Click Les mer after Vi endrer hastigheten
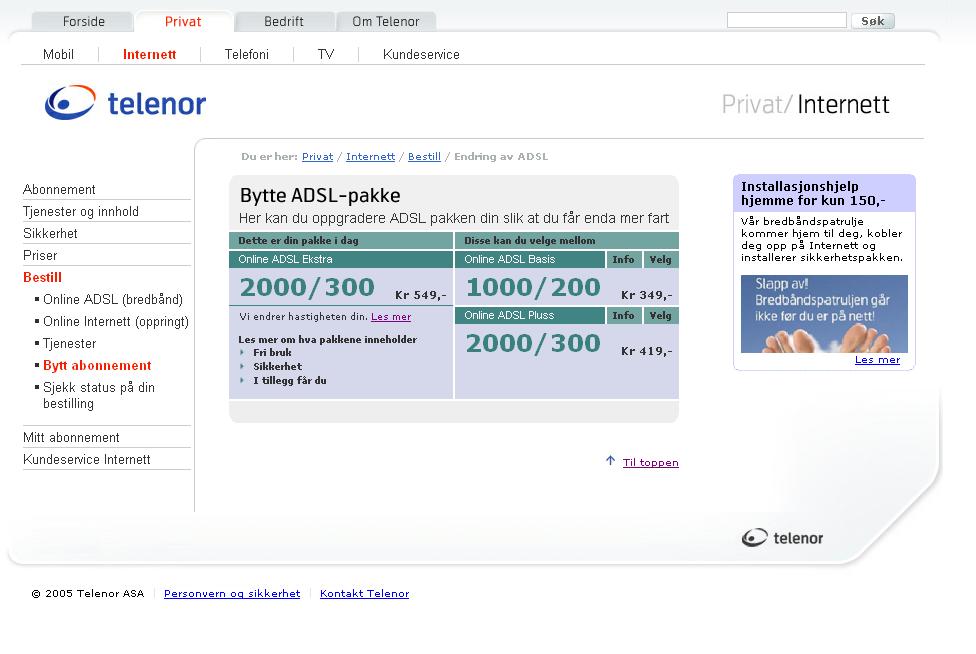The height and width of the screenshot is (654, 976). click(391, 317)
